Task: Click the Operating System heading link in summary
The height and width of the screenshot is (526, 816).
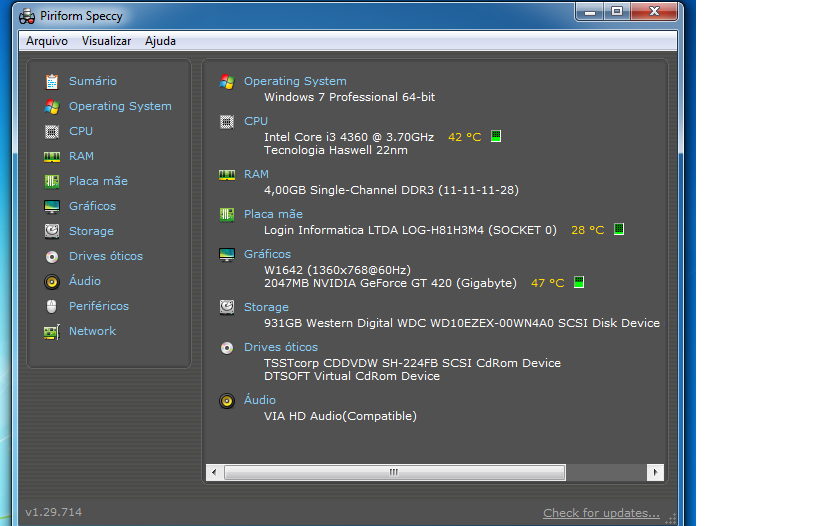Action: point(295,81)
